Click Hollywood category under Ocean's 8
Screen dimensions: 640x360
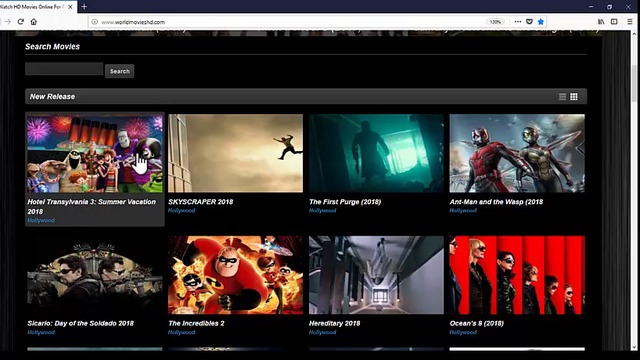point(463,332)
